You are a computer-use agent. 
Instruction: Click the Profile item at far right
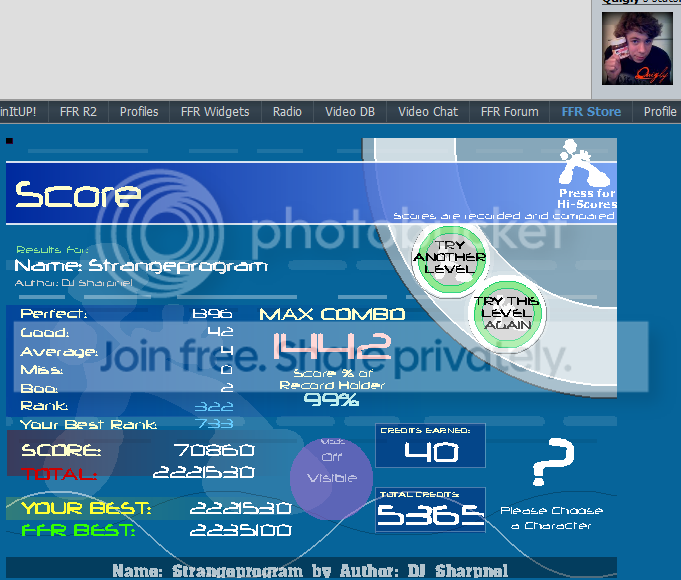click(660, 112)
